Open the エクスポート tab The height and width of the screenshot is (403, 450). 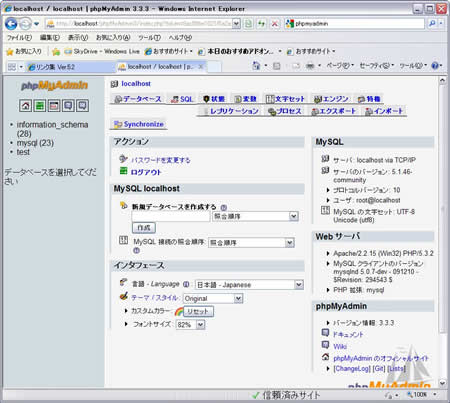coord(333,111)
